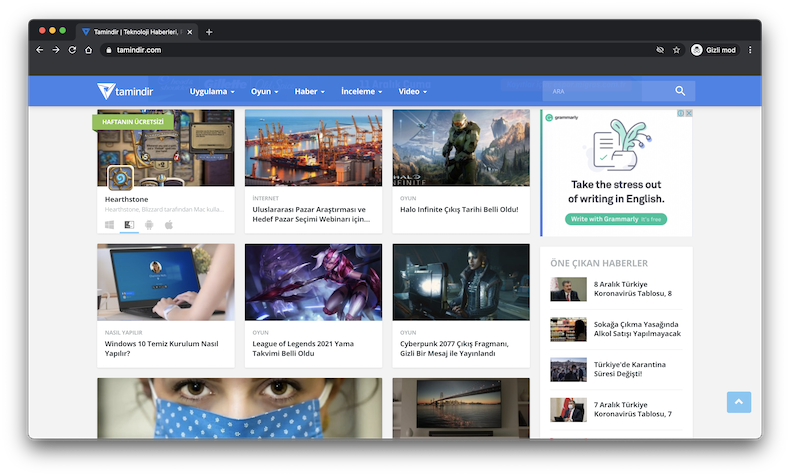Open a new tab with the plus icon
Viewport: 790px width, 476px height.
209,32
